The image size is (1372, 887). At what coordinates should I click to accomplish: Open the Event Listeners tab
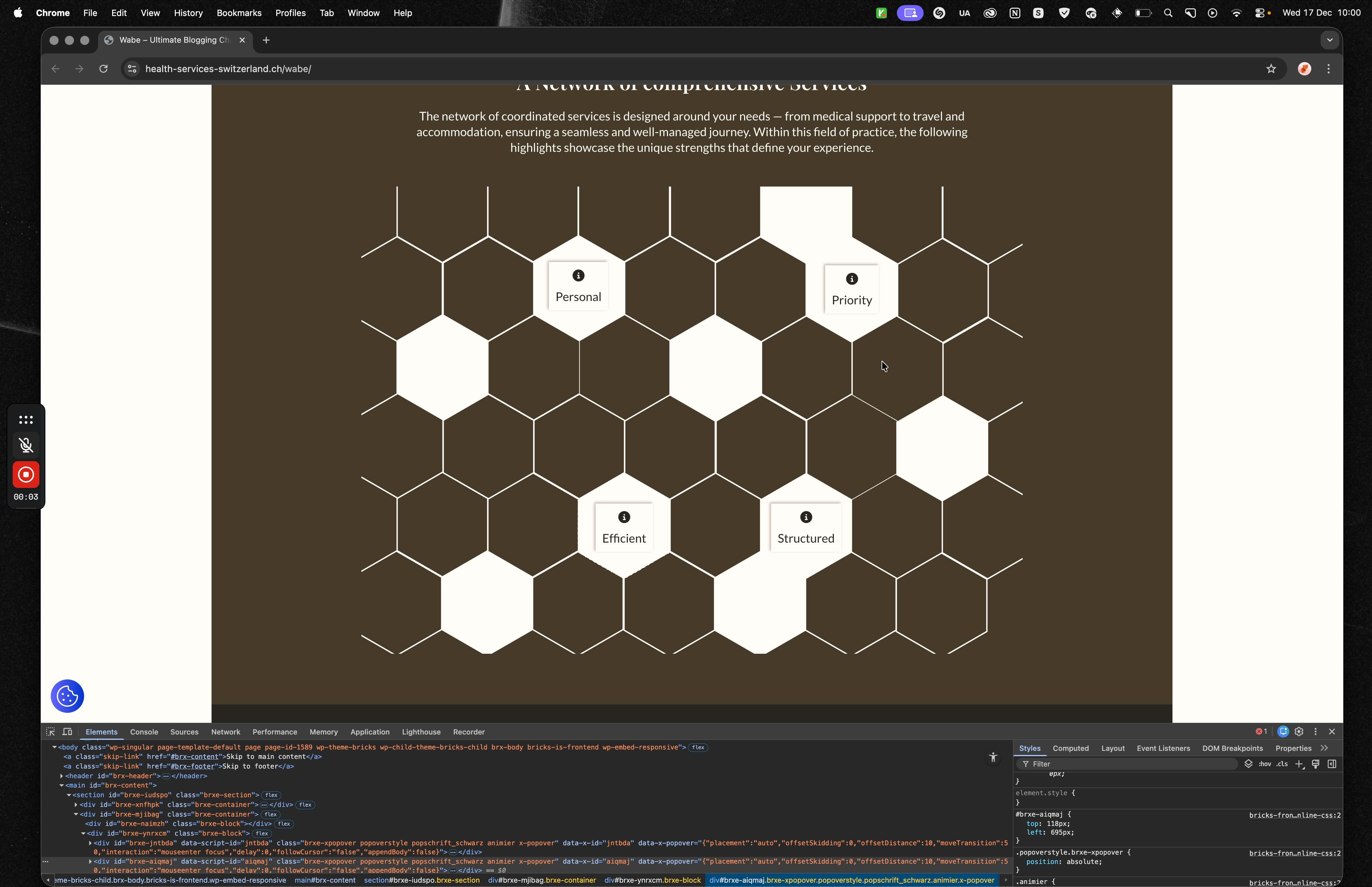(1163, 748)
